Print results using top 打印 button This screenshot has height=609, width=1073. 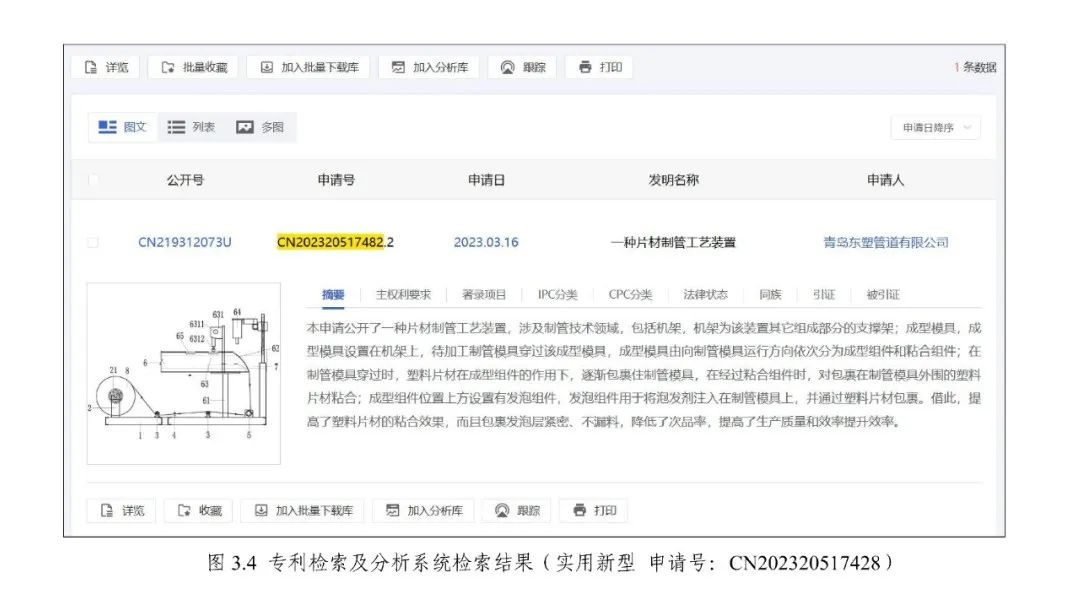coord(599,67)
